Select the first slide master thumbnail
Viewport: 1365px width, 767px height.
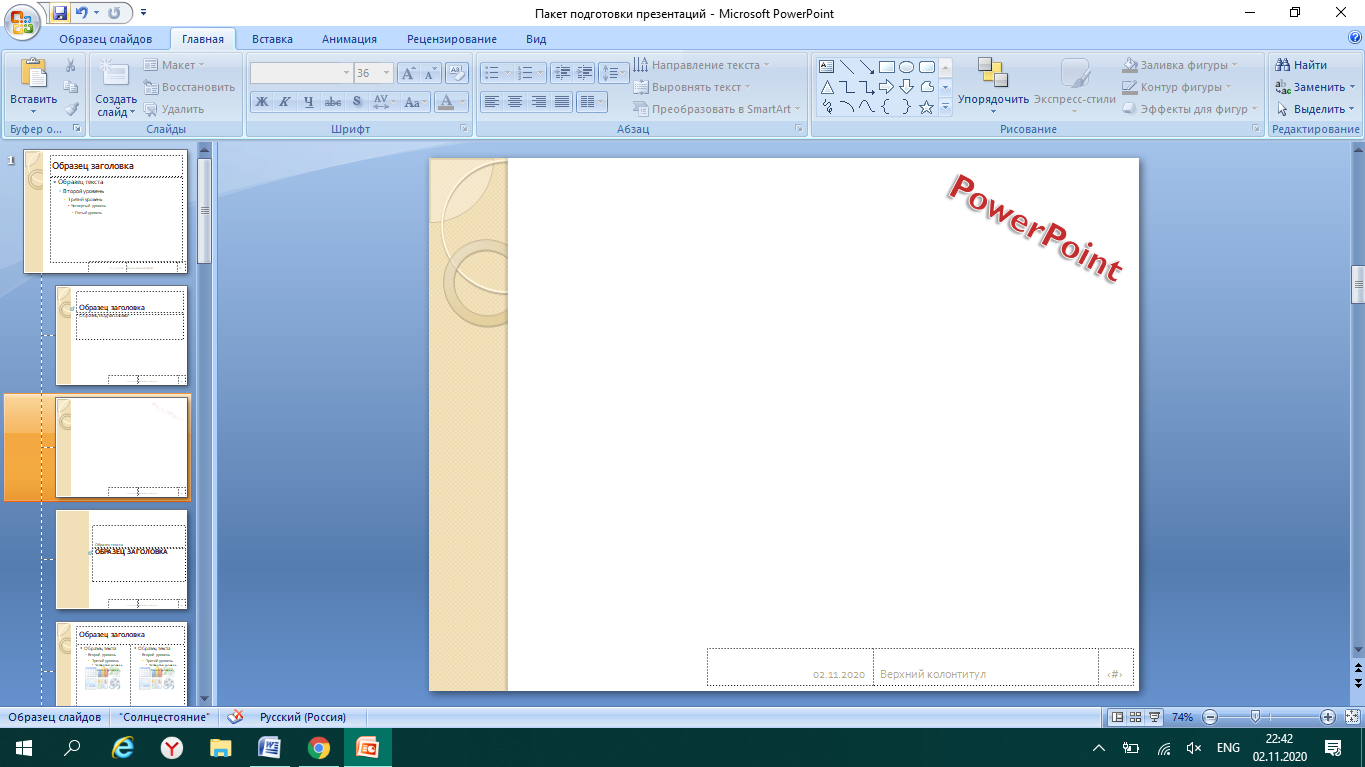pos(105,212)
